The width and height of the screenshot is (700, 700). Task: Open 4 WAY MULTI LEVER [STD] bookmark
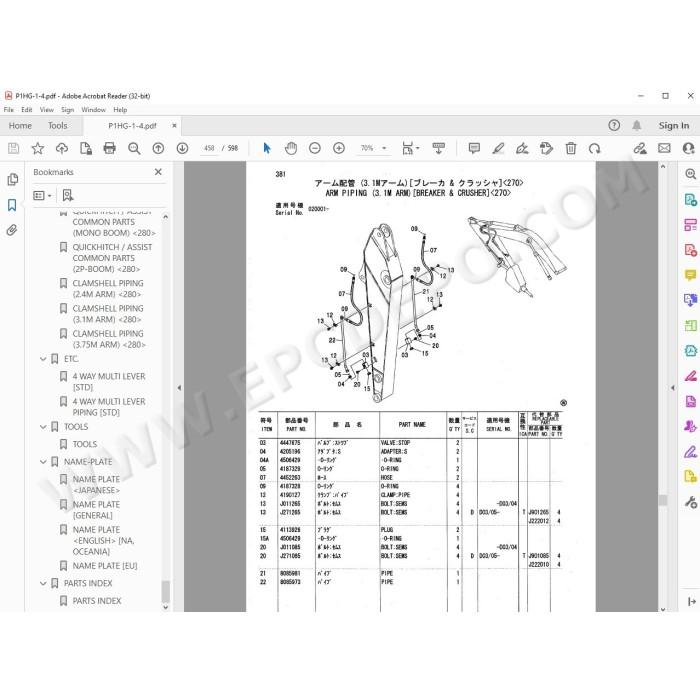109,382
